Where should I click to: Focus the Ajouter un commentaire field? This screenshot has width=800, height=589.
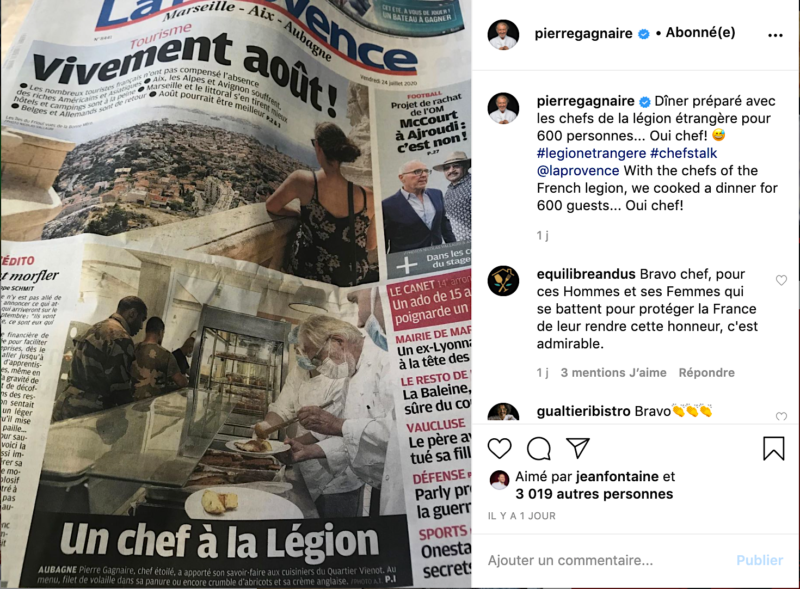click(x=607, y=560)
